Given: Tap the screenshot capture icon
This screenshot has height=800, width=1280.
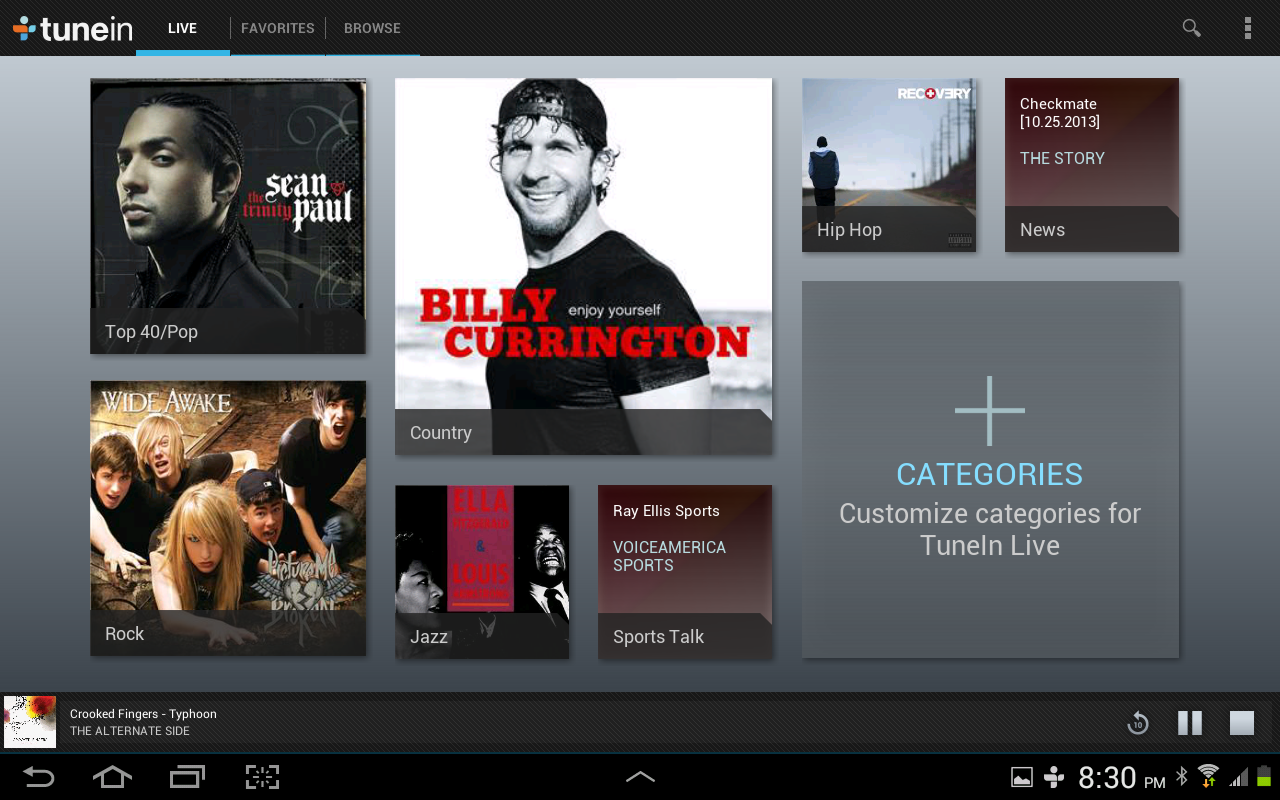Looking at the screenshot, I should point(262,777).
